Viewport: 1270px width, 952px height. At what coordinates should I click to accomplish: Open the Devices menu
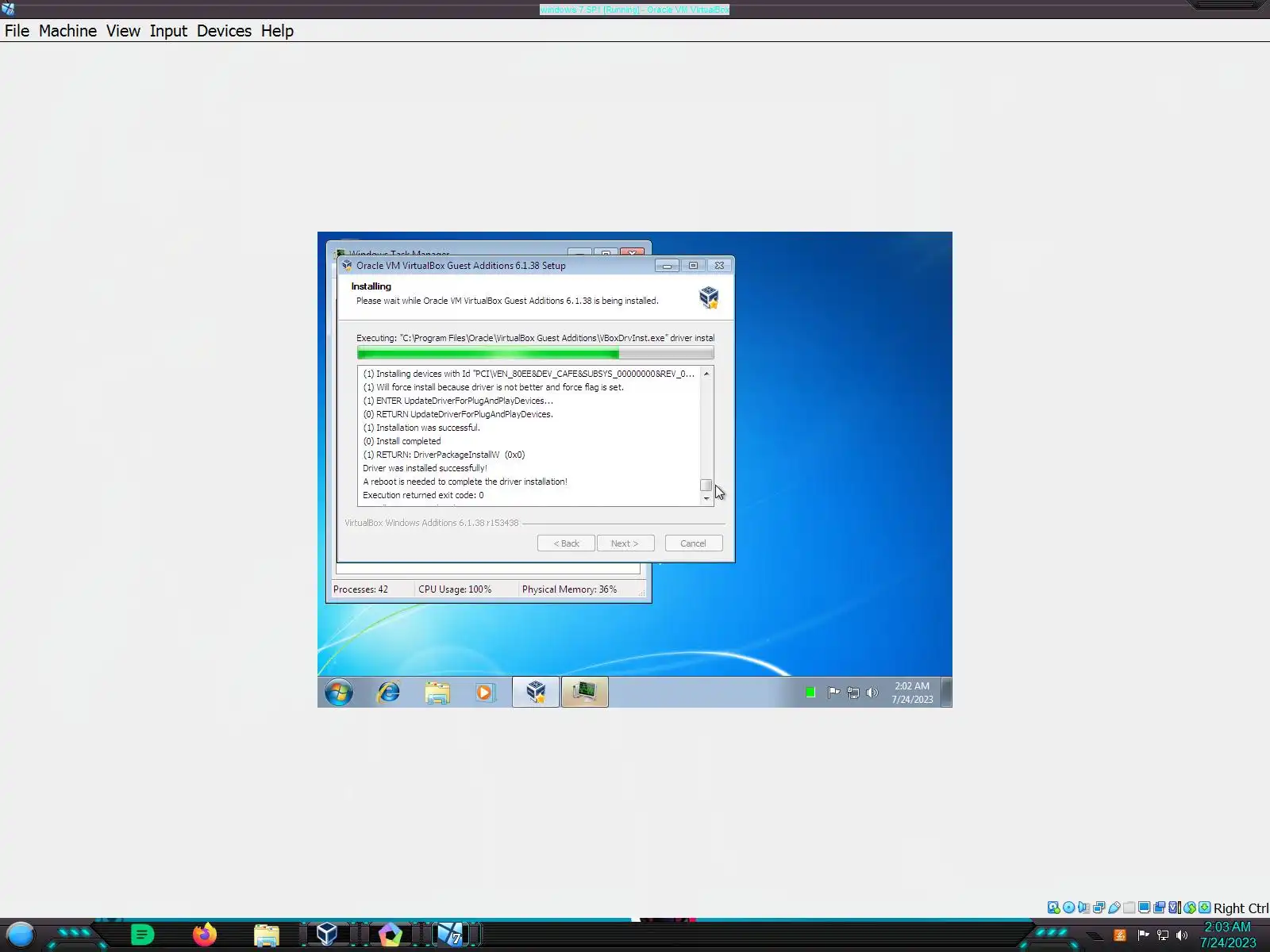point(224,31)
